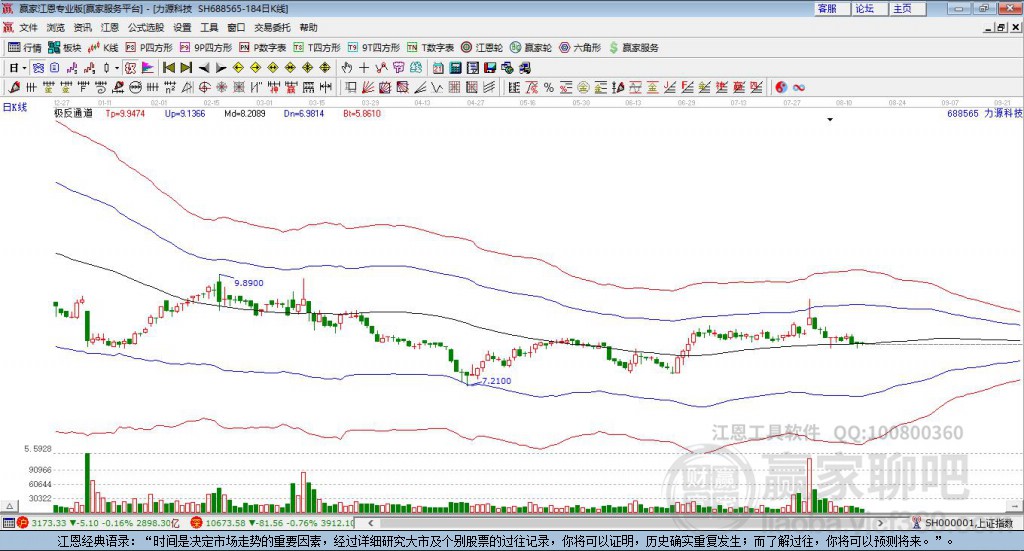Open the 9P四方形 tool
Viewport: 1024px width, 551px height.
(206, 48)
